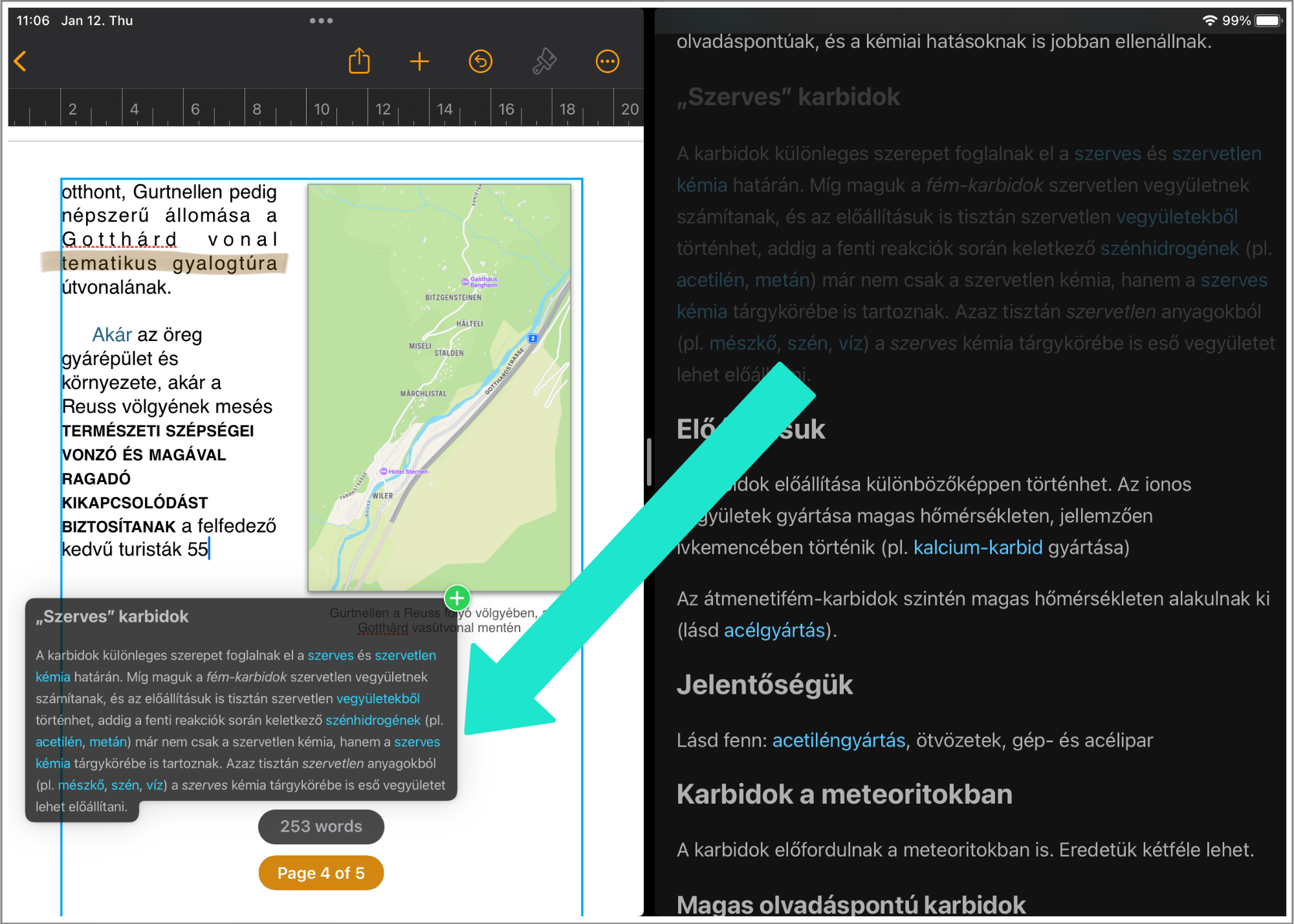
Task: Select the Gurtnellen map image
Action: coord(439,388)
